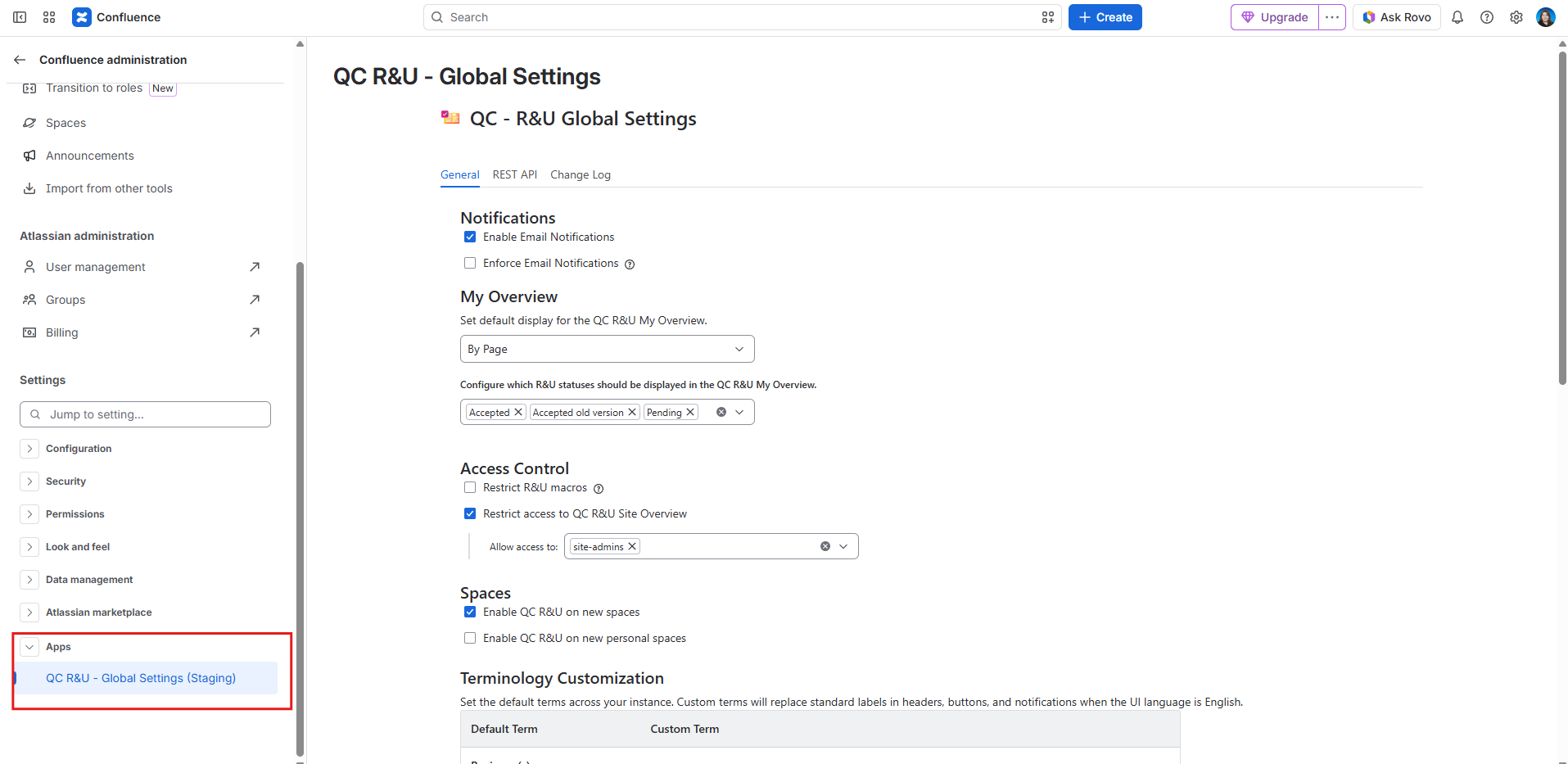Open the help question mark icon
This screenshot has width=1568, height=764.
[x=1487, y=17]
